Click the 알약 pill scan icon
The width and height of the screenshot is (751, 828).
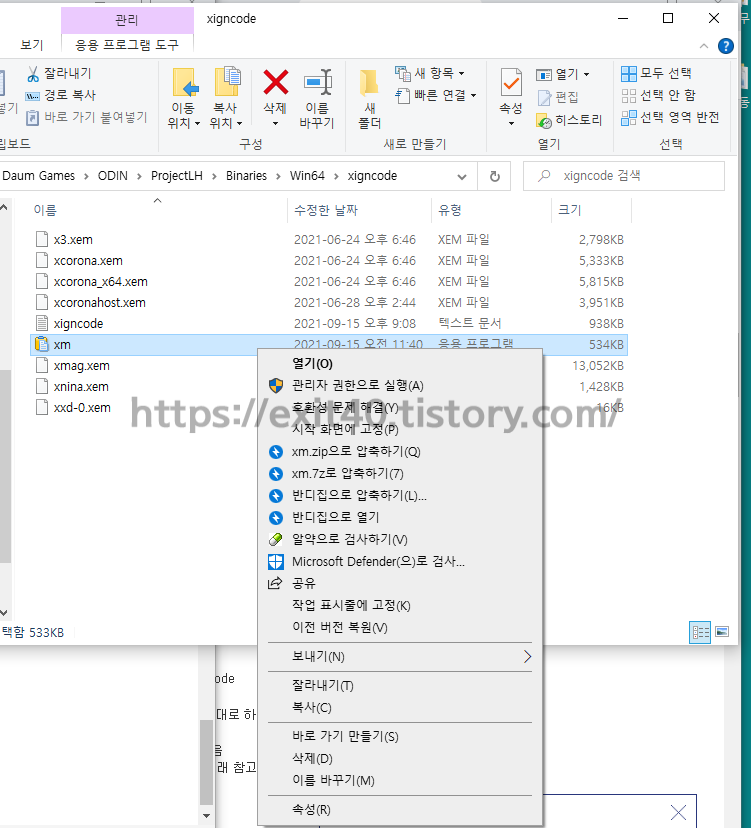276,539
